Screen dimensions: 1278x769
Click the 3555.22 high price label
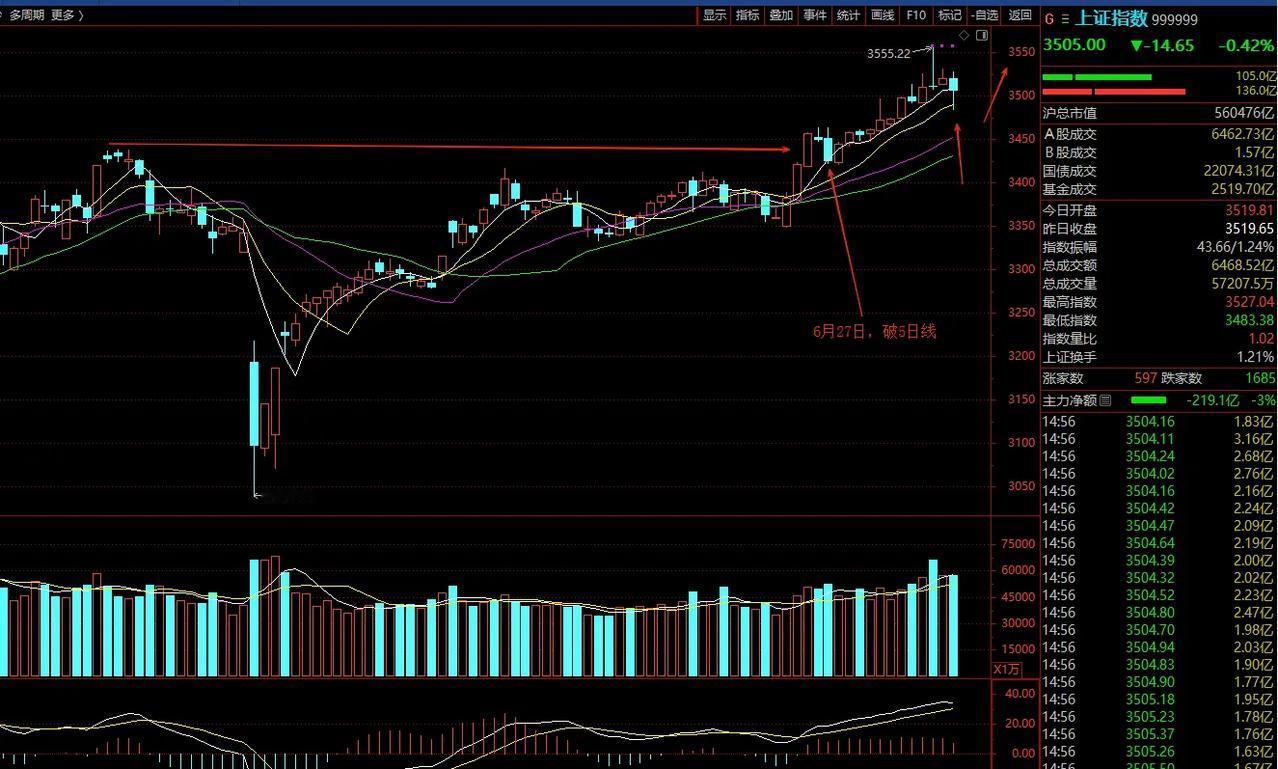[888, 54]
